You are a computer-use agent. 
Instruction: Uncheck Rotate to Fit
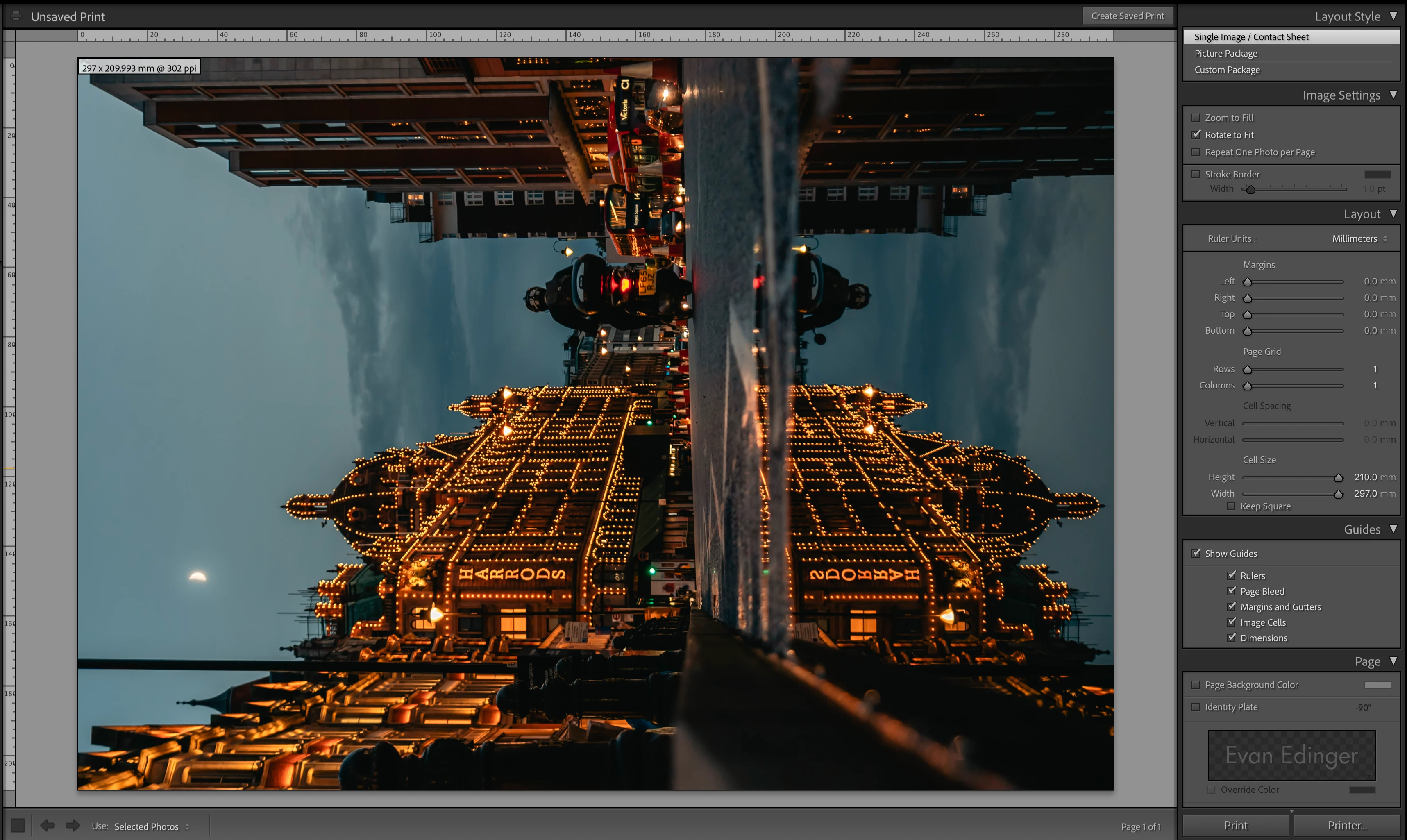point(1196,135)
